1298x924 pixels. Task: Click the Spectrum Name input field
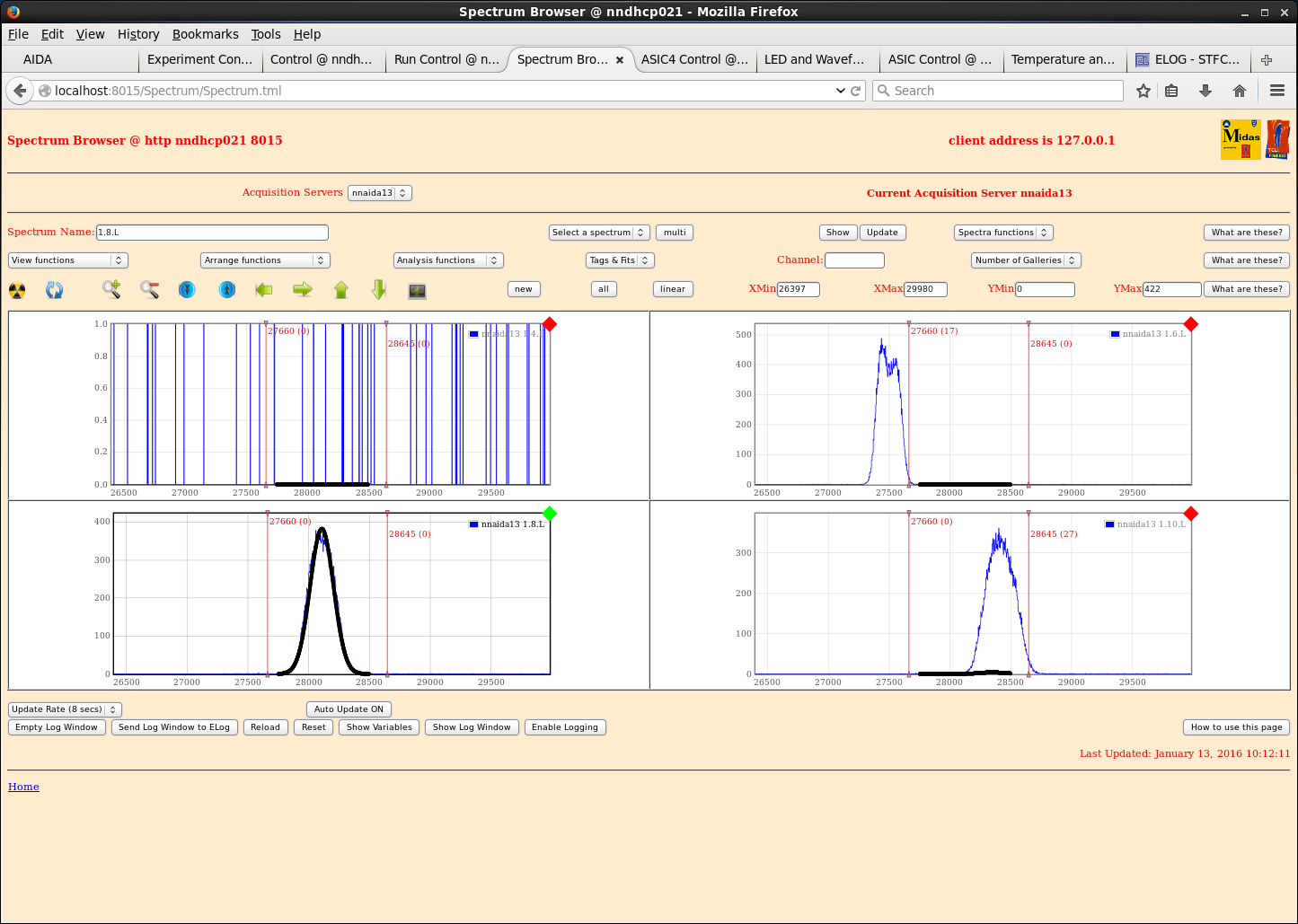point(212,233)
